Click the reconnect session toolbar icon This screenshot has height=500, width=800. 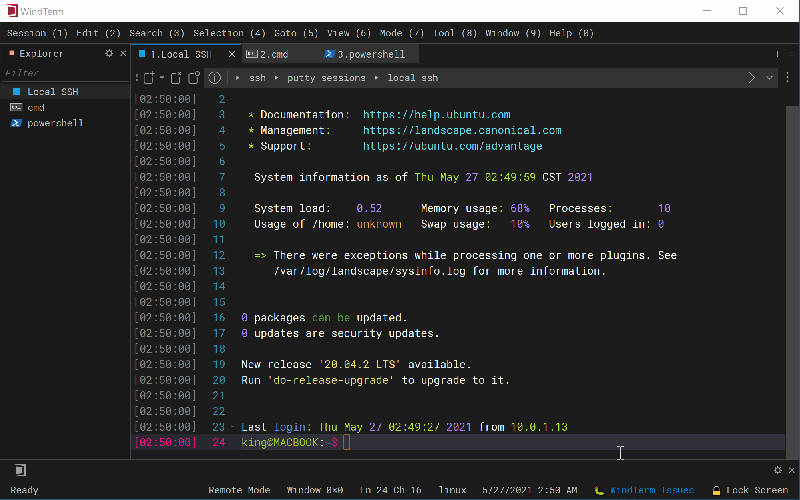click(x=194, y=78)
